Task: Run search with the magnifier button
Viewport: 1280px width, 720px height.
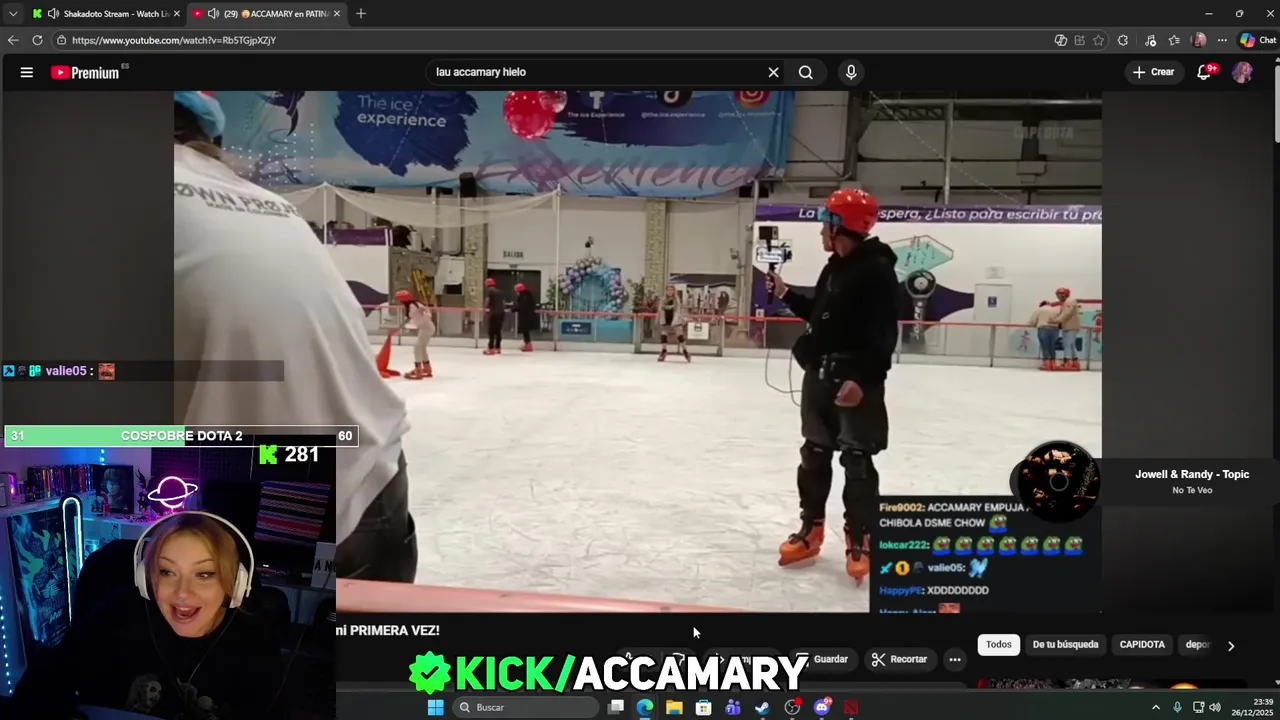Action: coord(805,72)
